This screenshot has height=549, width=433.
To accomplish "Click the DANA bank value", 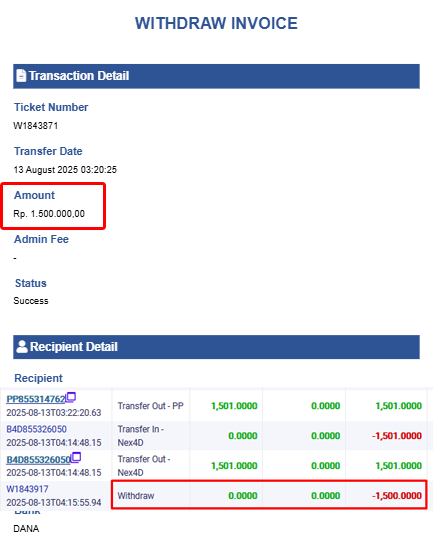I will (x=26, y=529).
